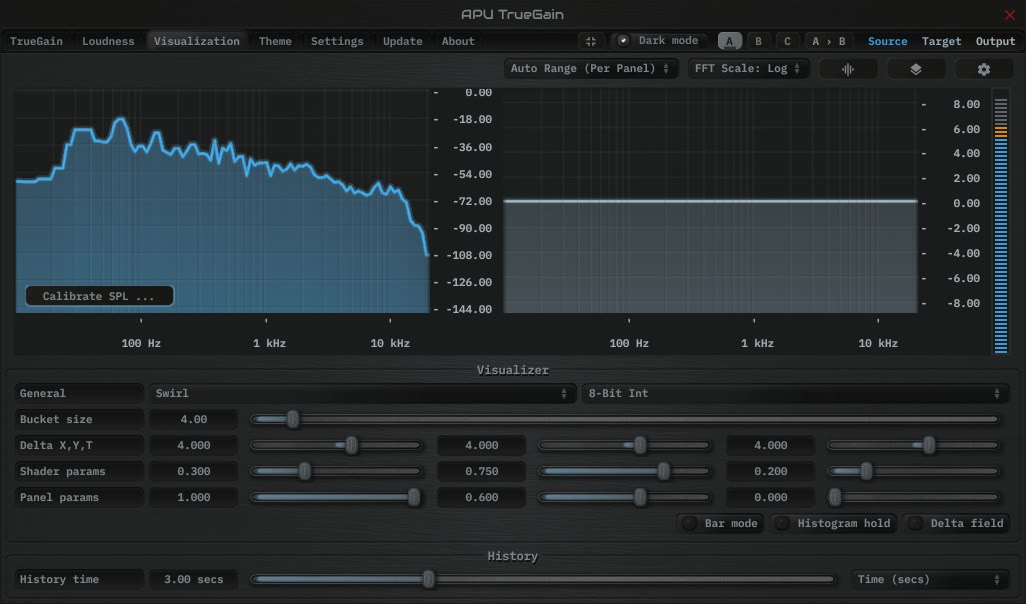Open Auto Range (Per Panel) dropdown
The height and width of the screenshot is (604, 1026).
[590, 69]
